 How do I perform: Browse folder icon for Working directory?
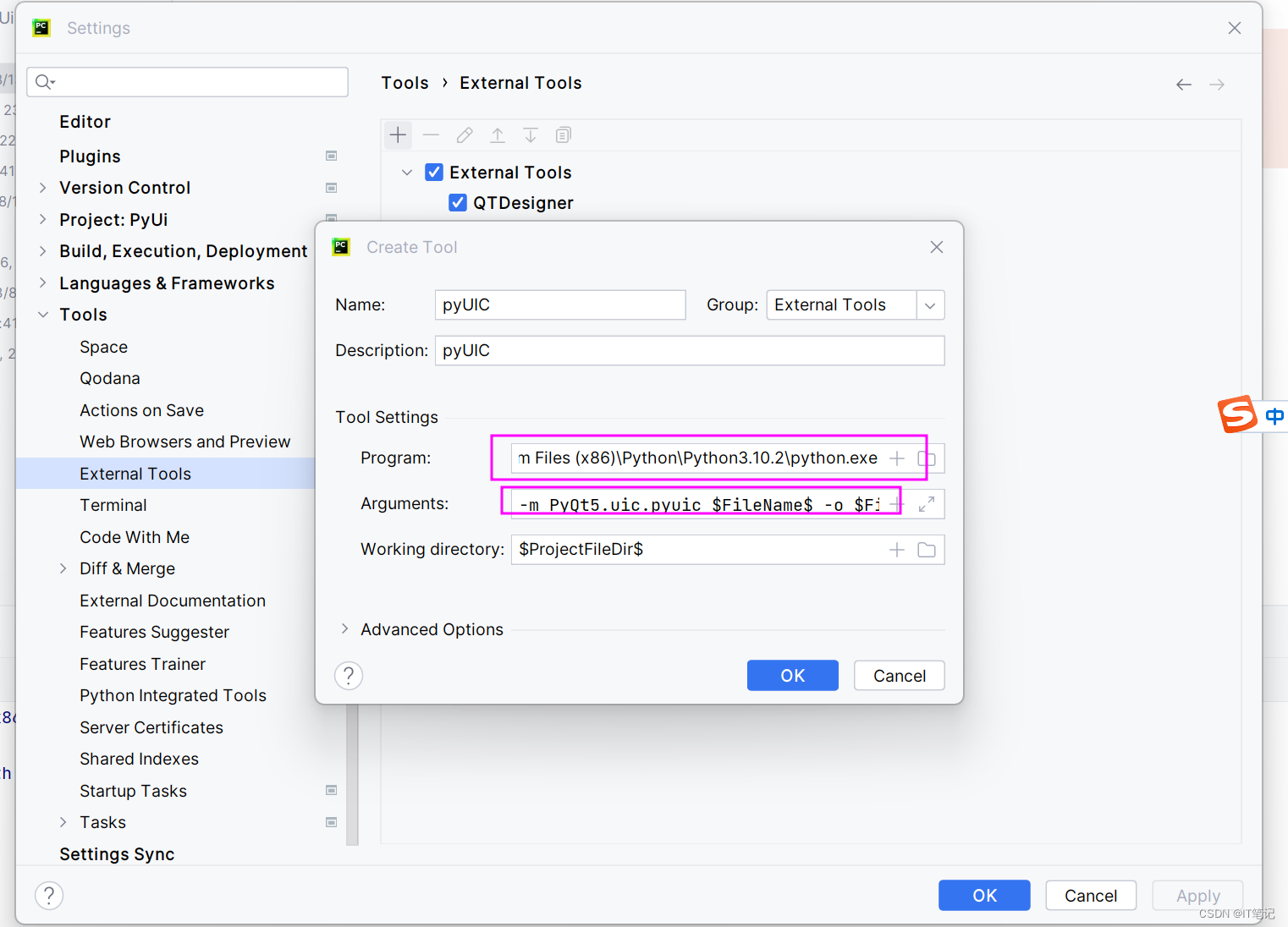[x=927, y=550]
